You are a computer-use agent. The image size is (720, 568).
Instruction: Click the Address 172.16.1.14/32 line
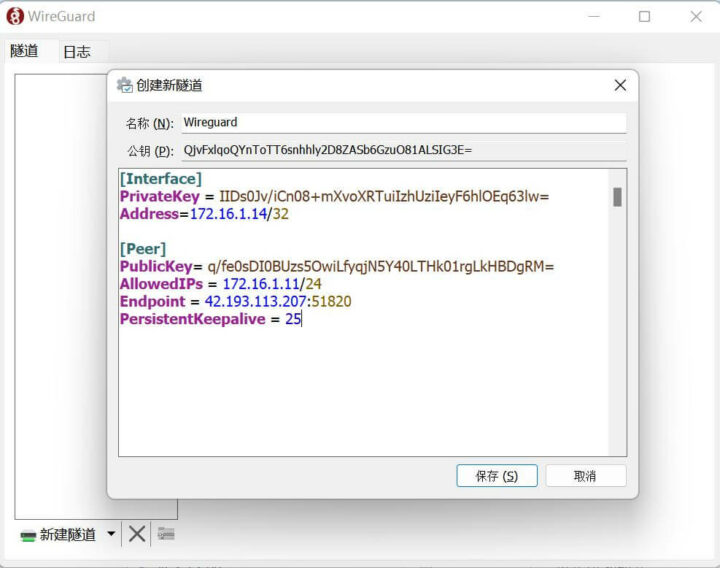pyautogui.click(x=204, y=214)
